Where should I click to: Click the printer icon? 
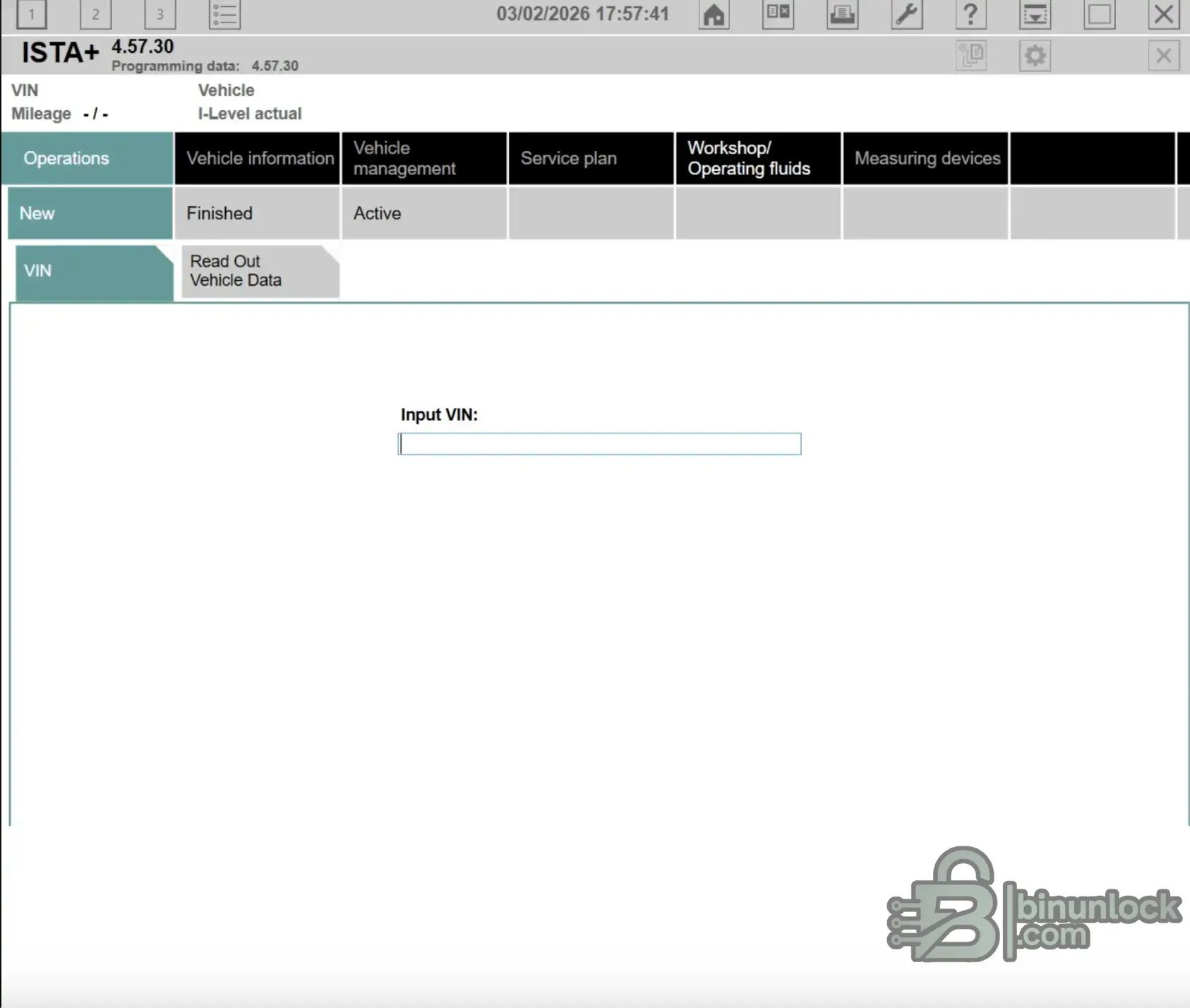pos(842,14)
